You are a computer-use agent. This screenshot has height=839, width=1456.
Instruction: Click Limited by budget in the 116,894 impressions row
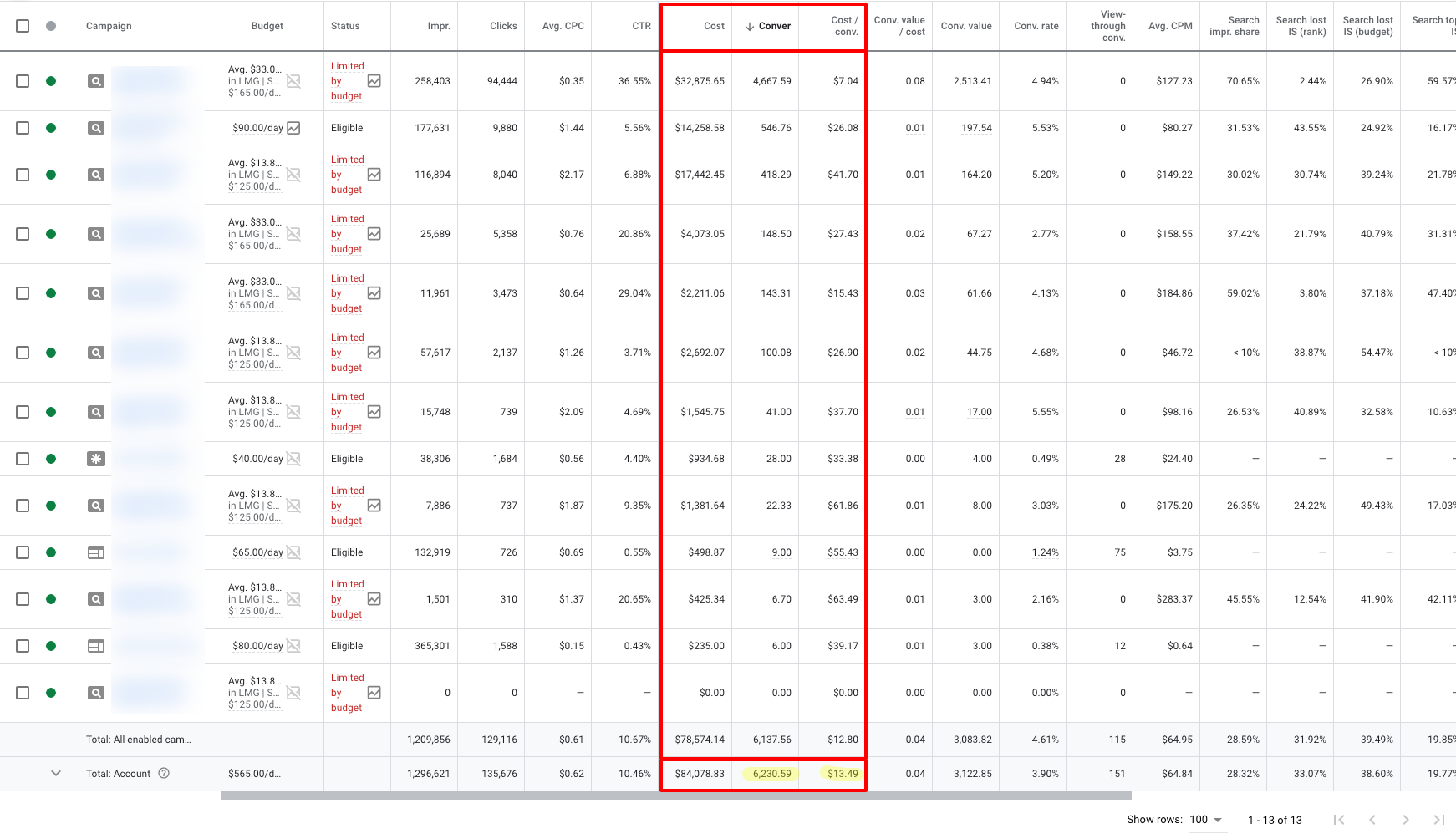tap(347, 175)
